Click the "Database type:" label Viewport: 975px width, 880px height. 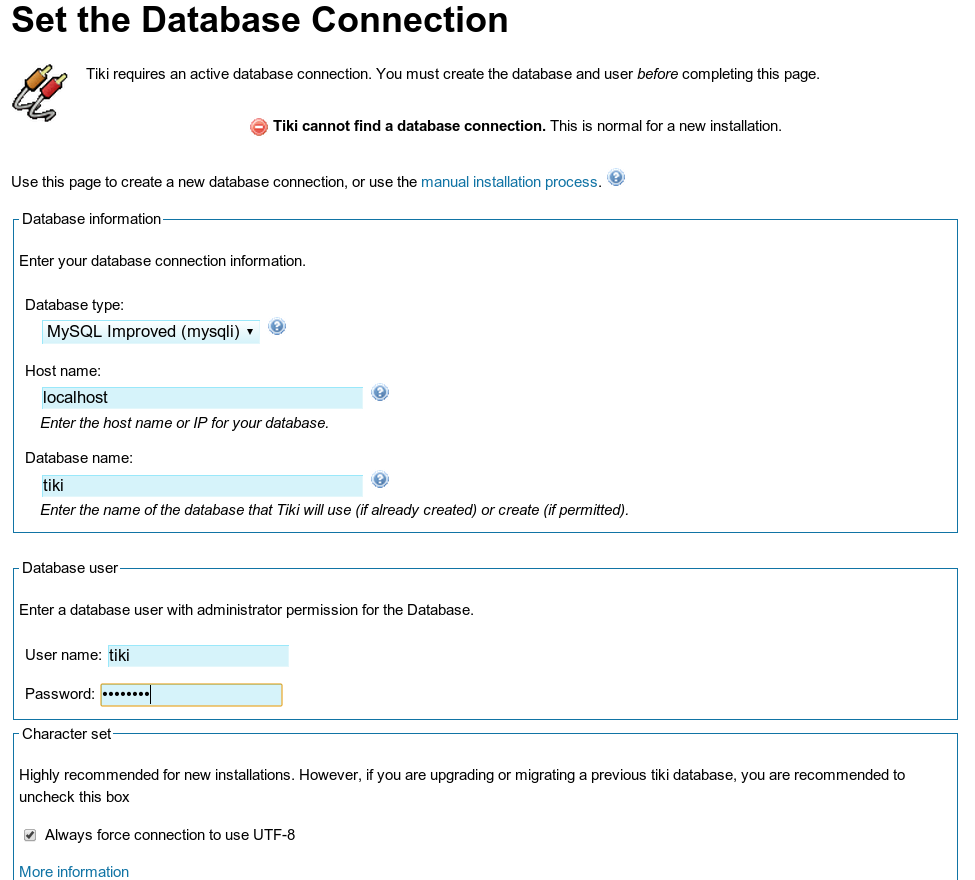(x=74, y=305)
